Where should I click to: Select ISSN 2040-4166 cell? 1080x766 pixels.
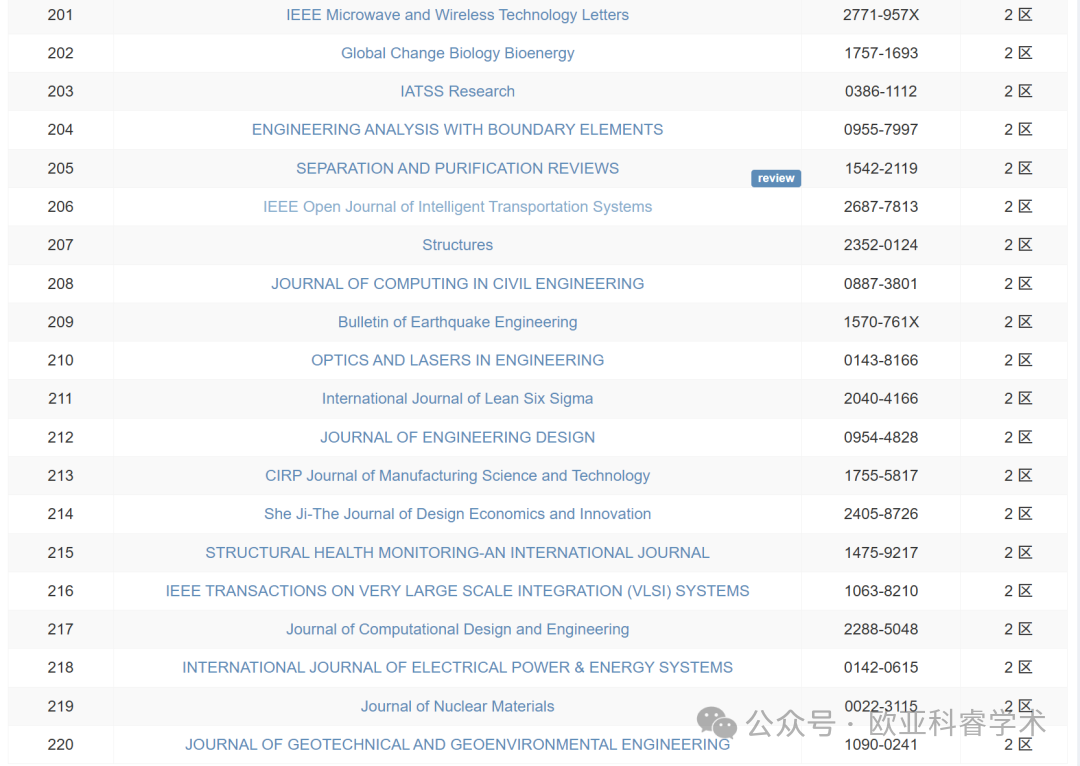[881, 398]
